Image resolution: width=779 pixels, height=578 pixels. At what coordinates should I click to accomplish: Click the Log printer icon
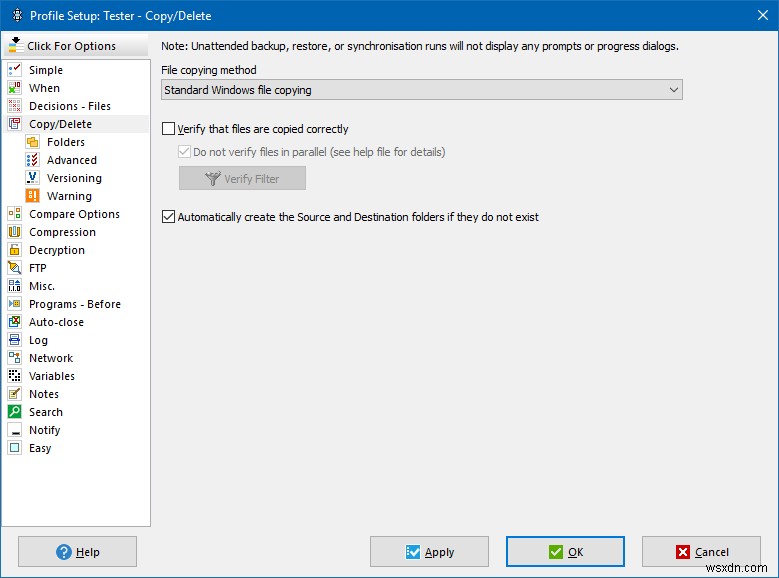coord(15,340)
